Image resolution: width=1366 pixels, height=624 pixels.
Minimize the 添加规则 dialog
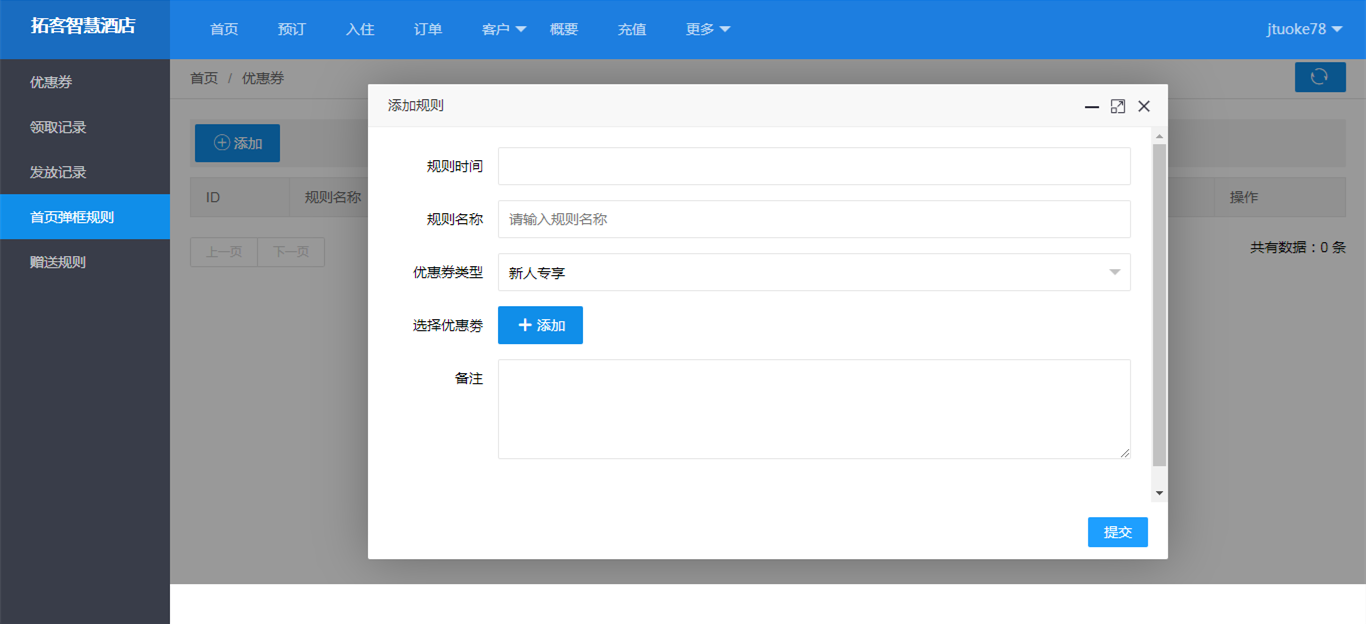1092,106
